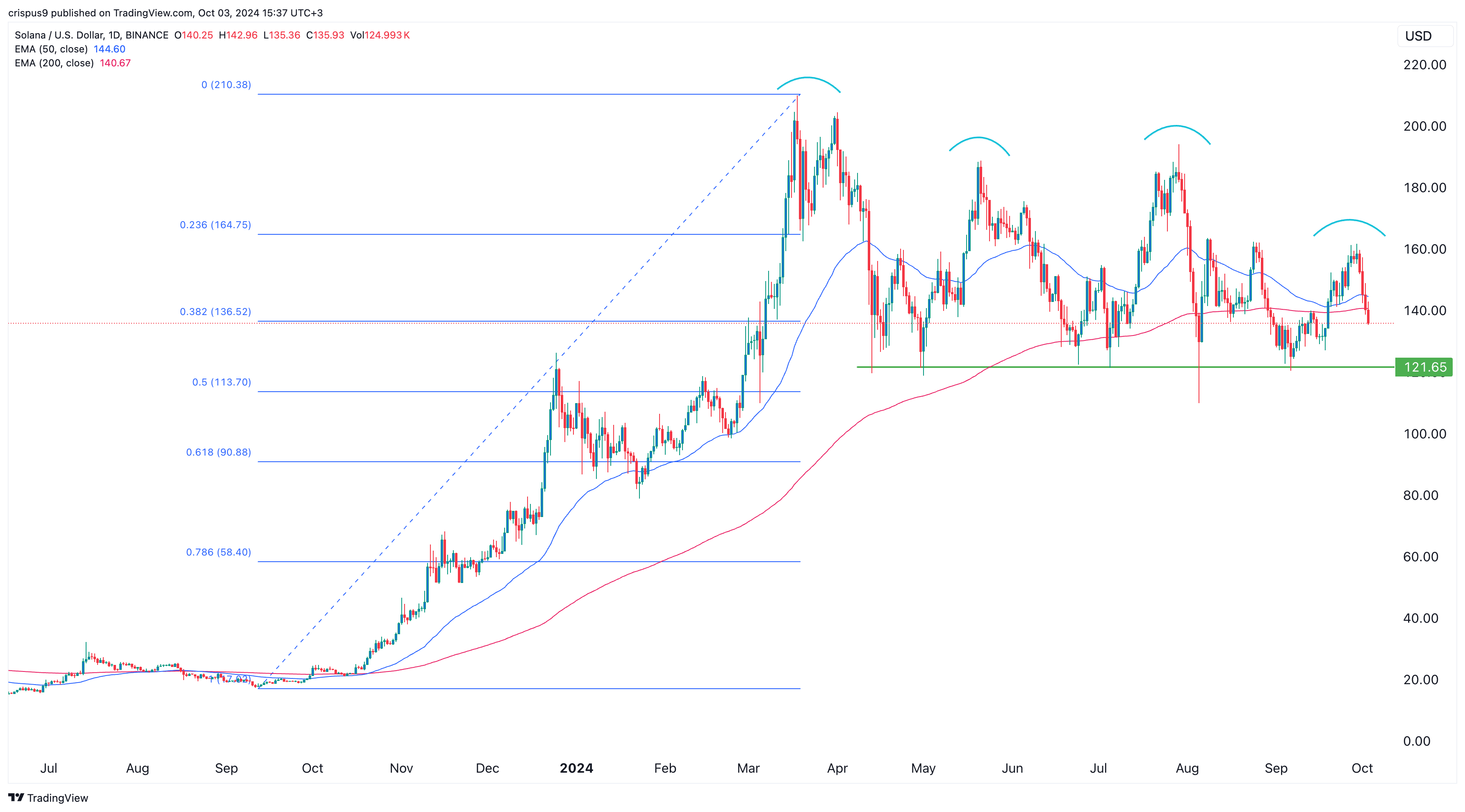Click the Feb label on time axis
This screenshot has height=812, width=1465.
click(x=665, y=768)
